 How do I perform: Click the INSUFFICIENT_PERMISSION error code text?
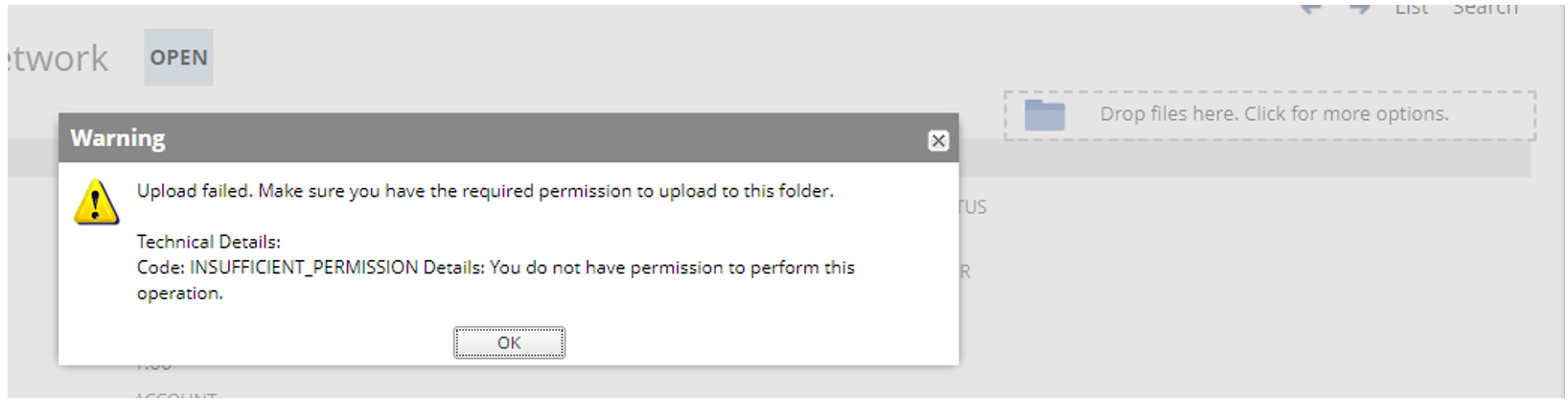tap(304, 268)
